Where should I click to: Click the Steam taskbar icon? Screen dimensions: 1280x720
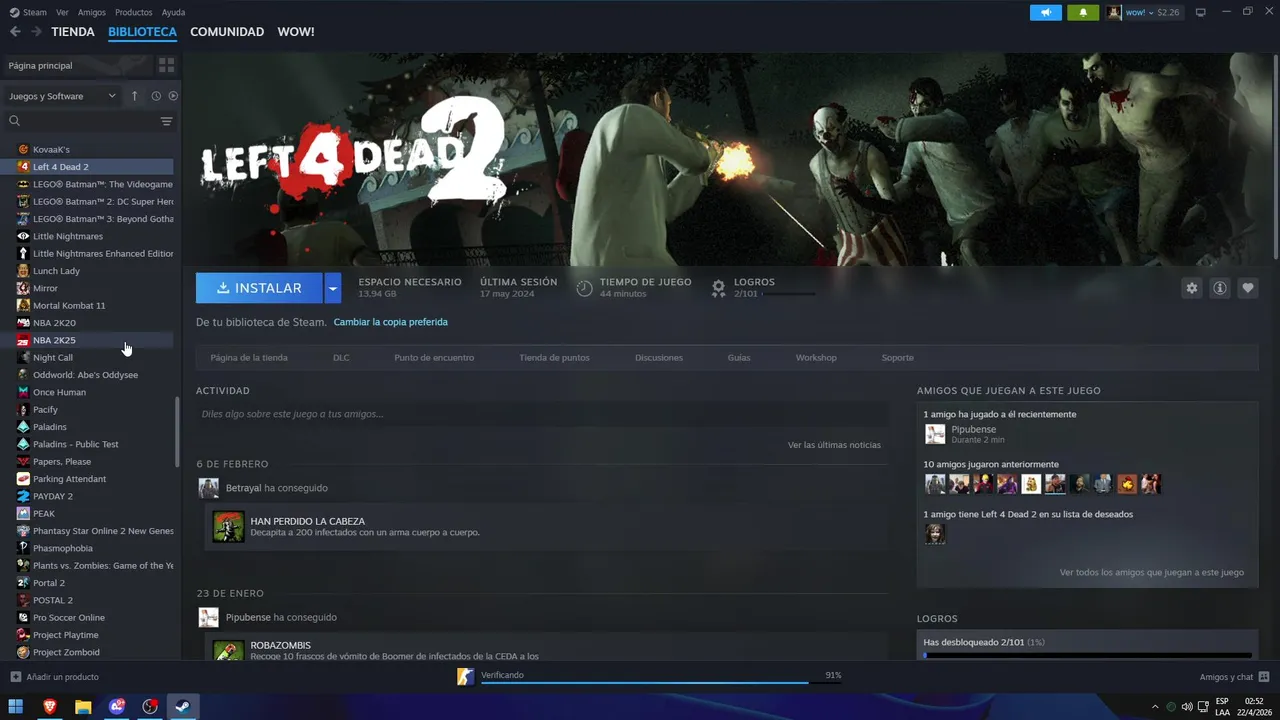tap(183, 707)
